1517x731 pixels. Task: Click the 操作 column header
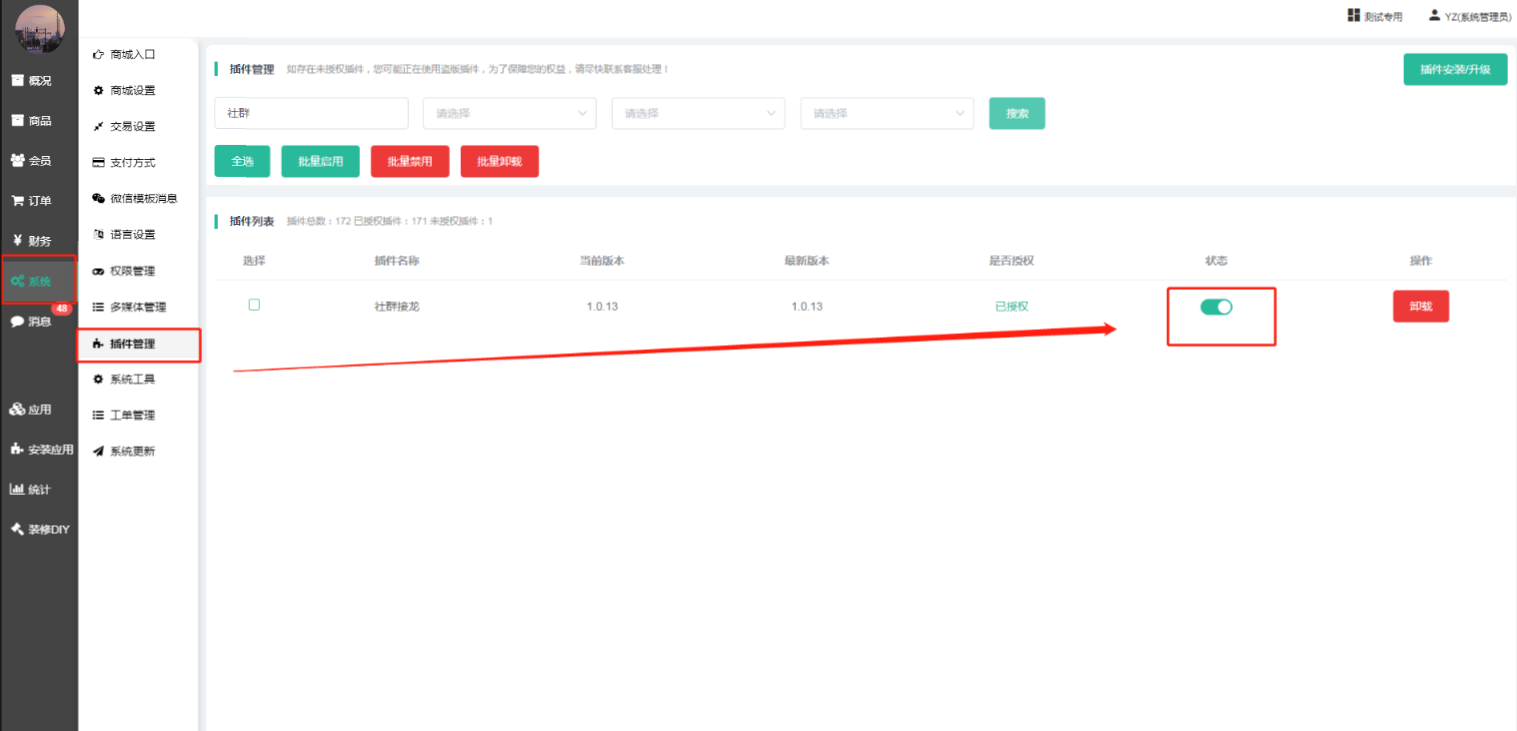tap(1421, 261)
